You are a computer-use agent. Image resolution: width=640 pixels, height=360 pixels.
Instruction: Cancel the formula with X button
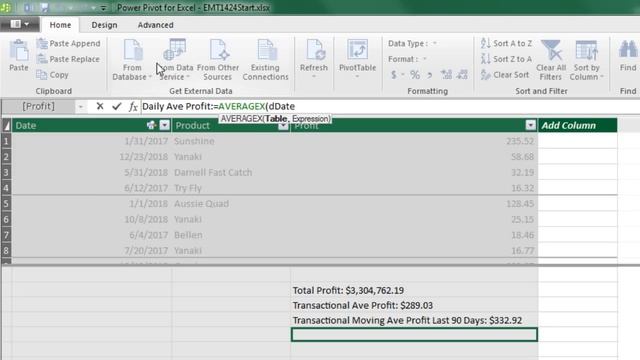[100, 107]
